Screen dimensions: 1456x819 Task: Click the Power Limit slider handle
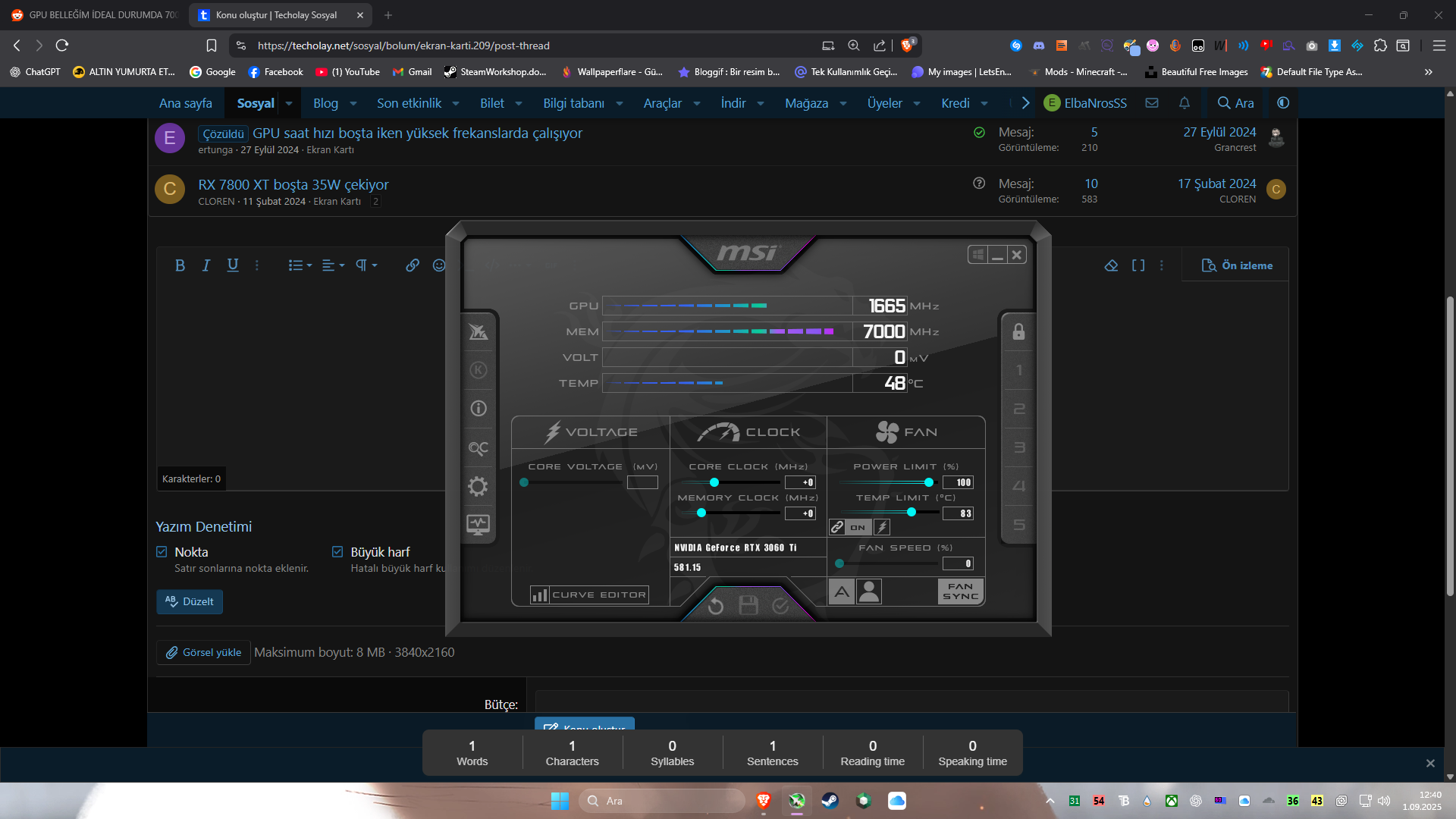coord(929,482)
